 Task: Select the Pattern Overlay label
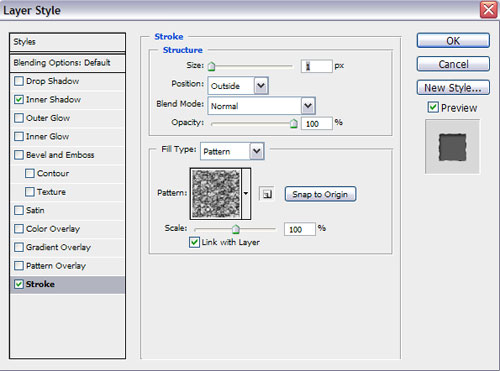click(56, 266)
